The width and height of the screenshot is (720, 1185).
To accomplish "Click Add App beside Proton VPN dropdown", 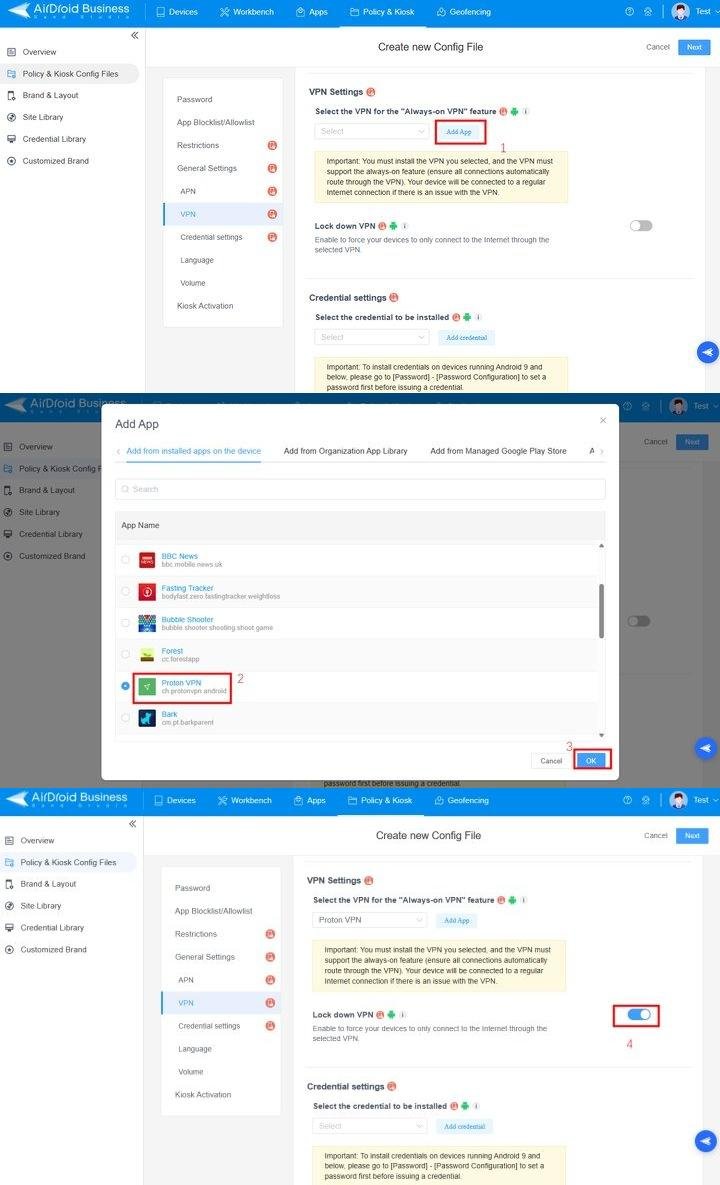I will [x=456, y=920].
